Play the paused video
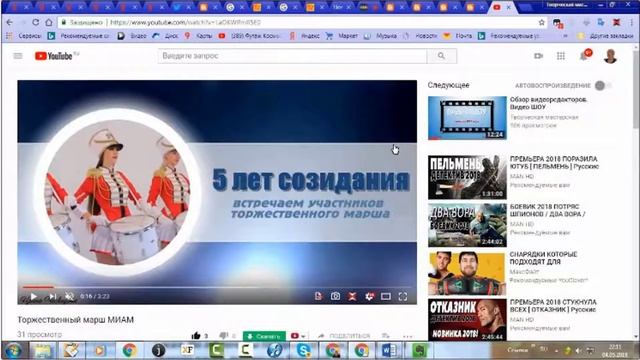Image resolution: width=640 pixels, height=360 pixels. [x=34, y=296]
